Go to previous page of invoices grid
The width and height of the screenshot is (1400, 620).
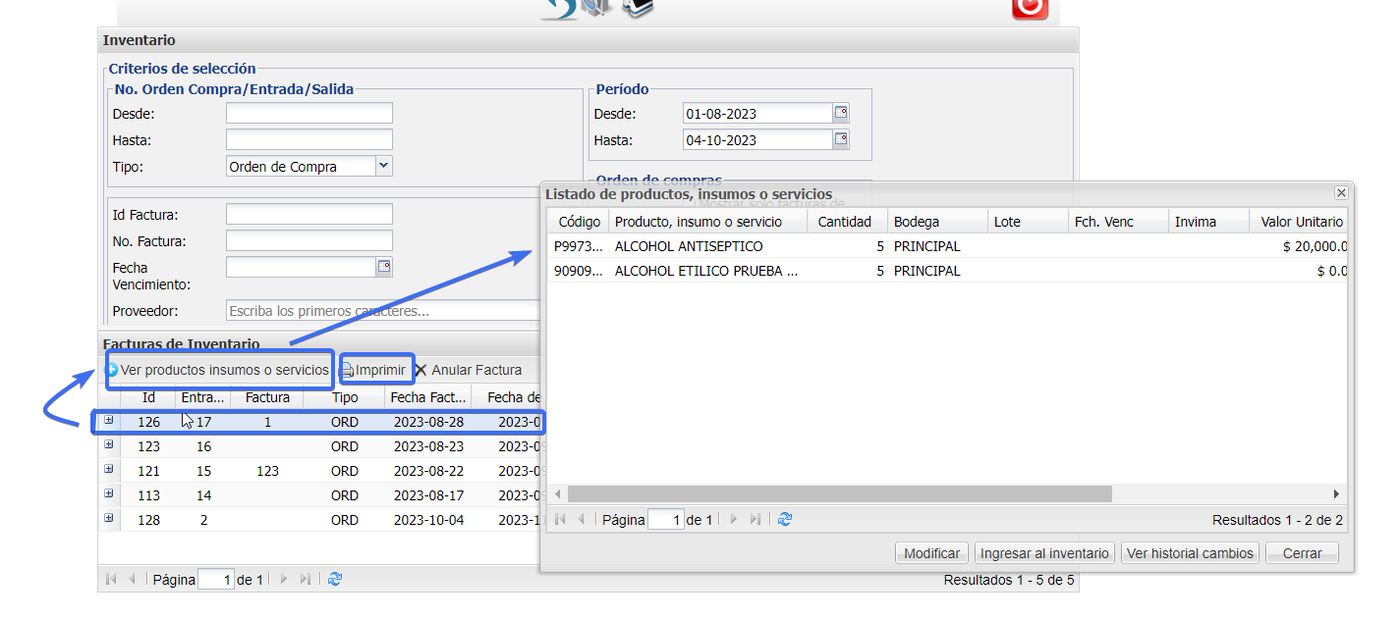click(131, 579)
